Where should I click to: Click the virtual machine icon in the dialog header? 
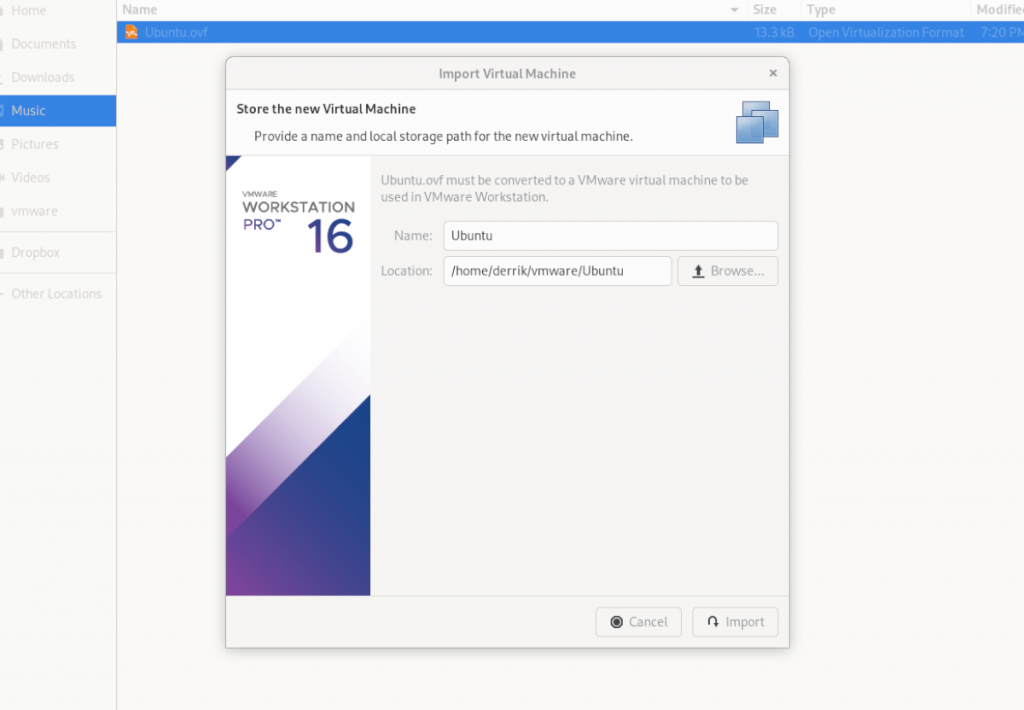click(757, 120)
